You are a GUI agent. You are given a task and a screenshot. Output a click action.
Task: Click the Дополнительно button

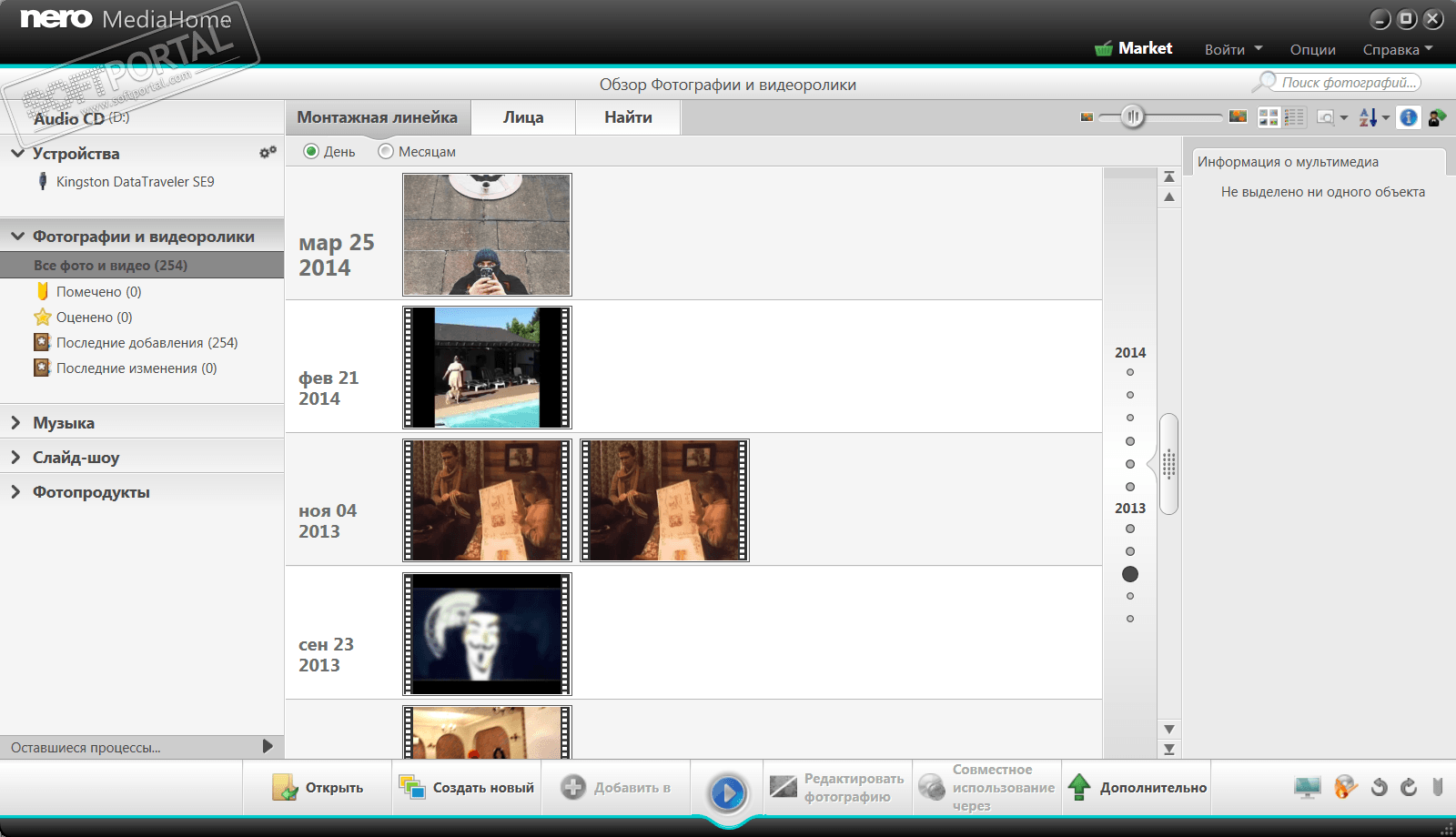[x=1137, y=788]
